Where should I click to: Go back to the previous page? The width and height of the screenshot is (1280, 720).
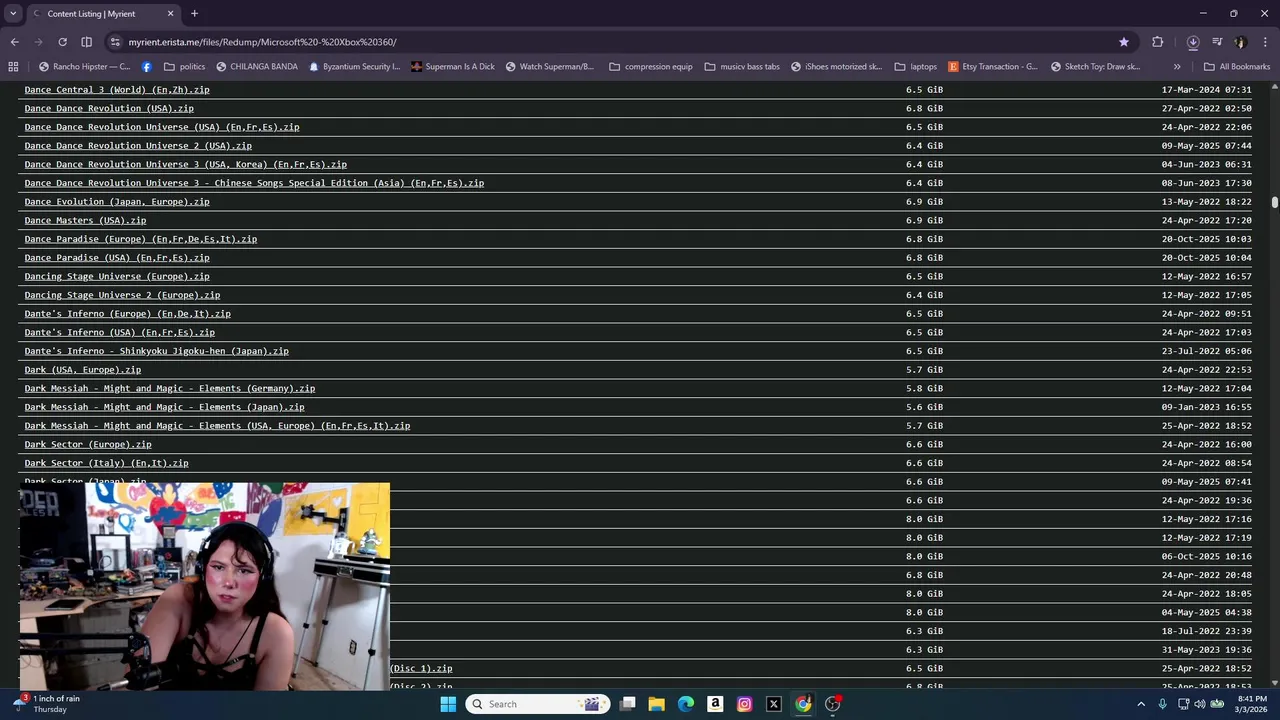(14, 42)
